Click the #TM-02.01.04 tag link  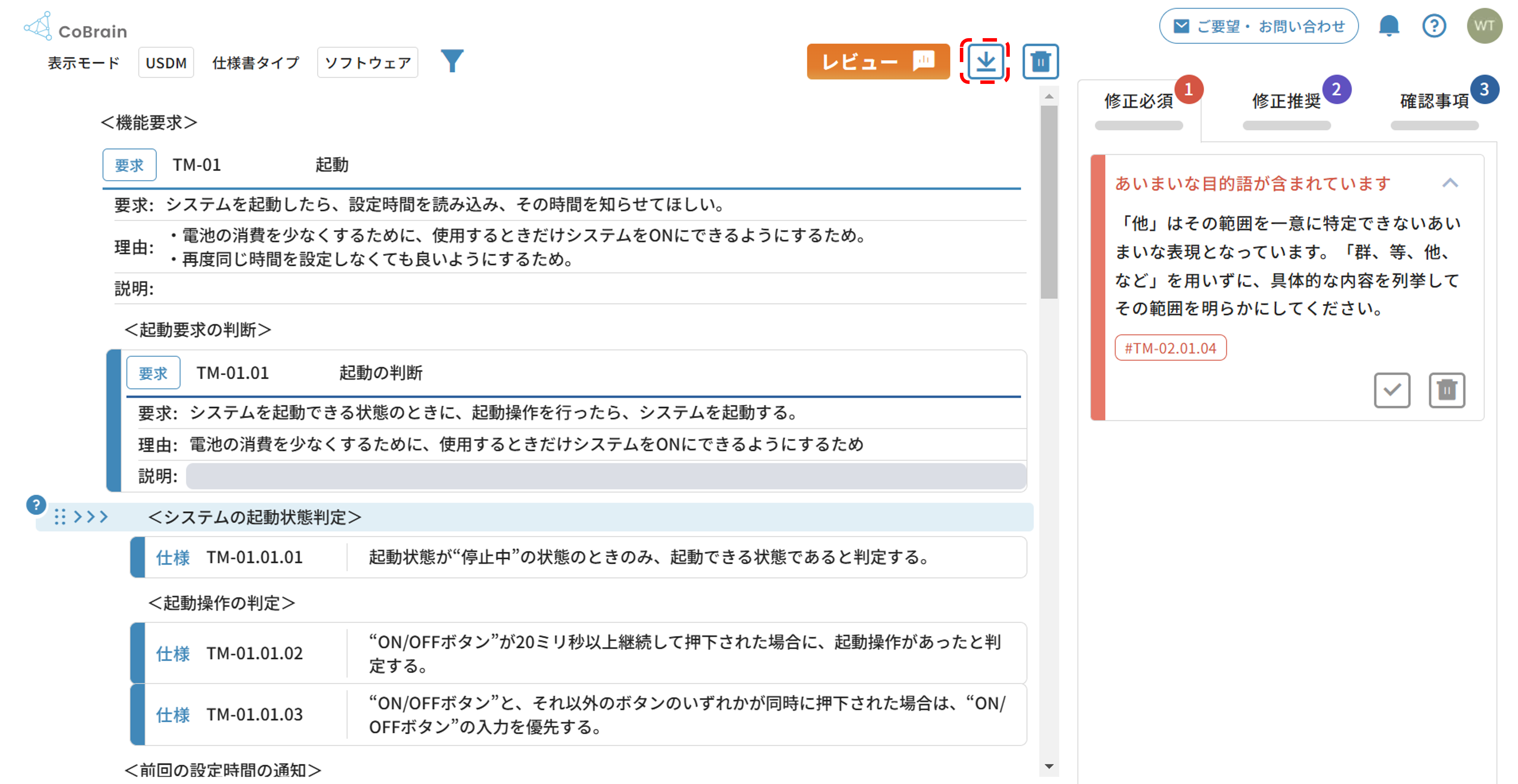click(1170, 347)
